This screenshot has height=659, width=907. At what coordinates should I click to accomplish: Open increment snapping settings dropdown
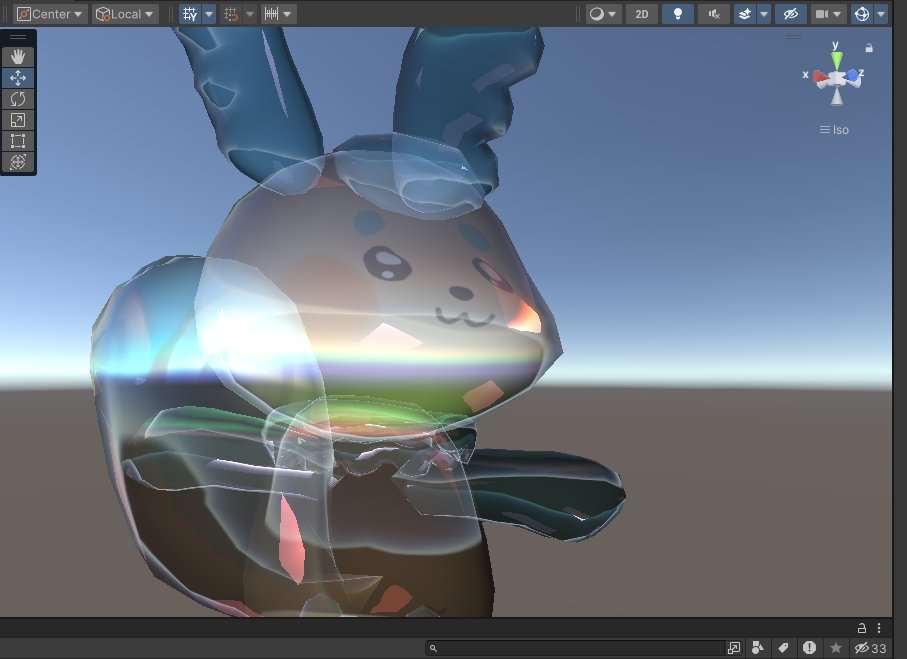coord(278,14)
